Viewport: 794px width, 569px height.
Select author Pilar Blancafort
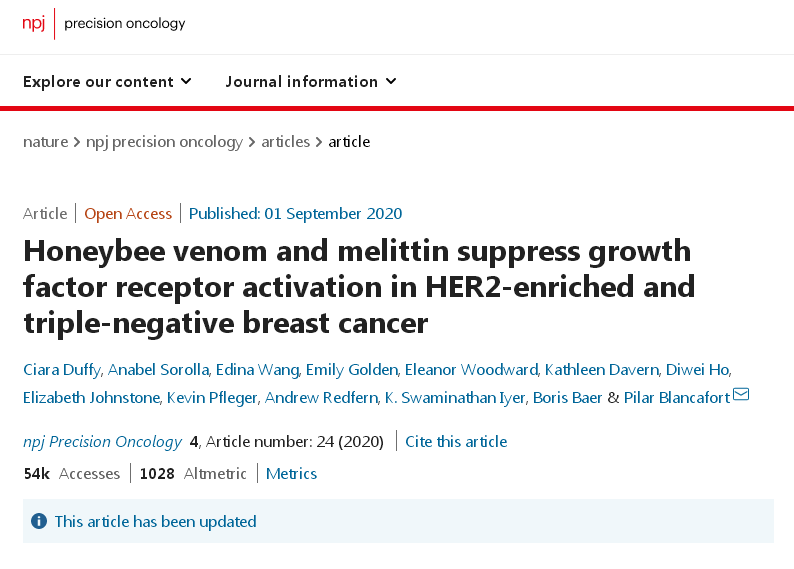pos(677,398)
